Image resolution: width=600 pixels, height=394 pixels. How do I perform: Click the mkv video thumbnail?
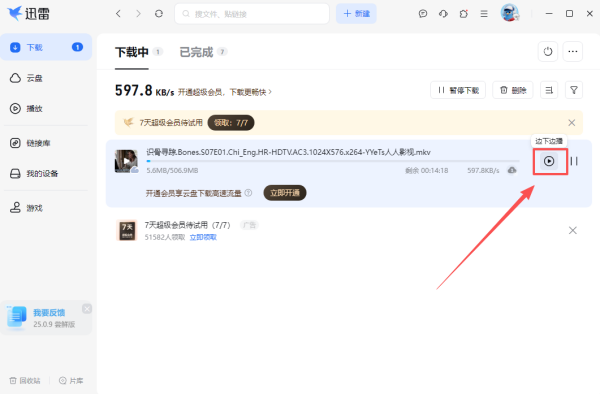coord(126,161)
